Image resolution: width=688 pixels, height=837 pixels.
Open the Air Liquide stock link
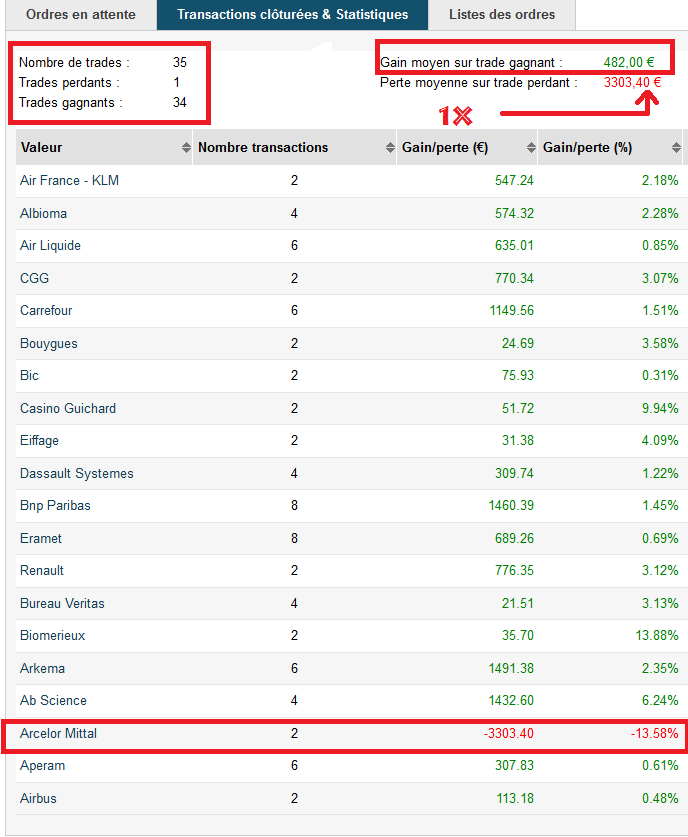coord(50,246)
